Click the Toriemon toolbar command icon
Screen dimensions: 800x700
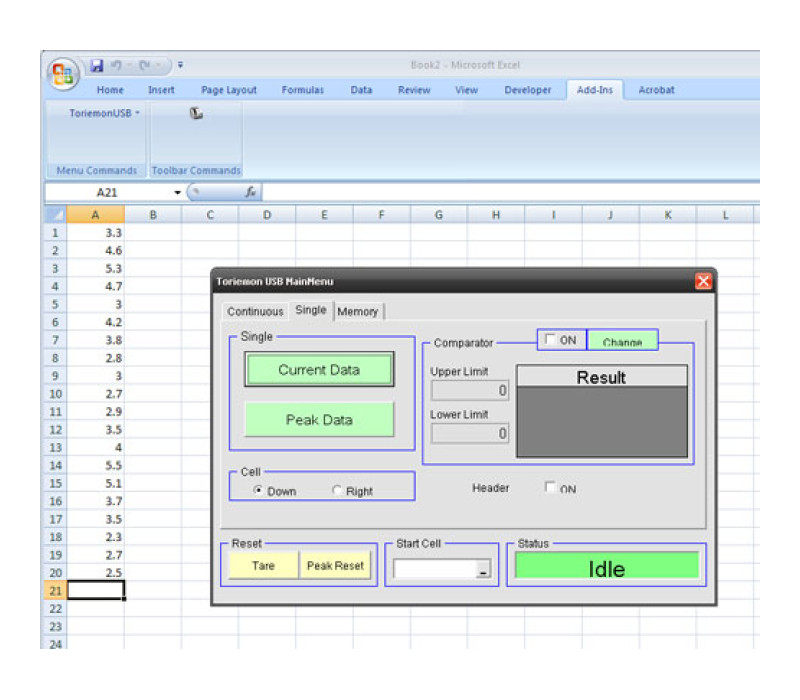pos(196,113)
